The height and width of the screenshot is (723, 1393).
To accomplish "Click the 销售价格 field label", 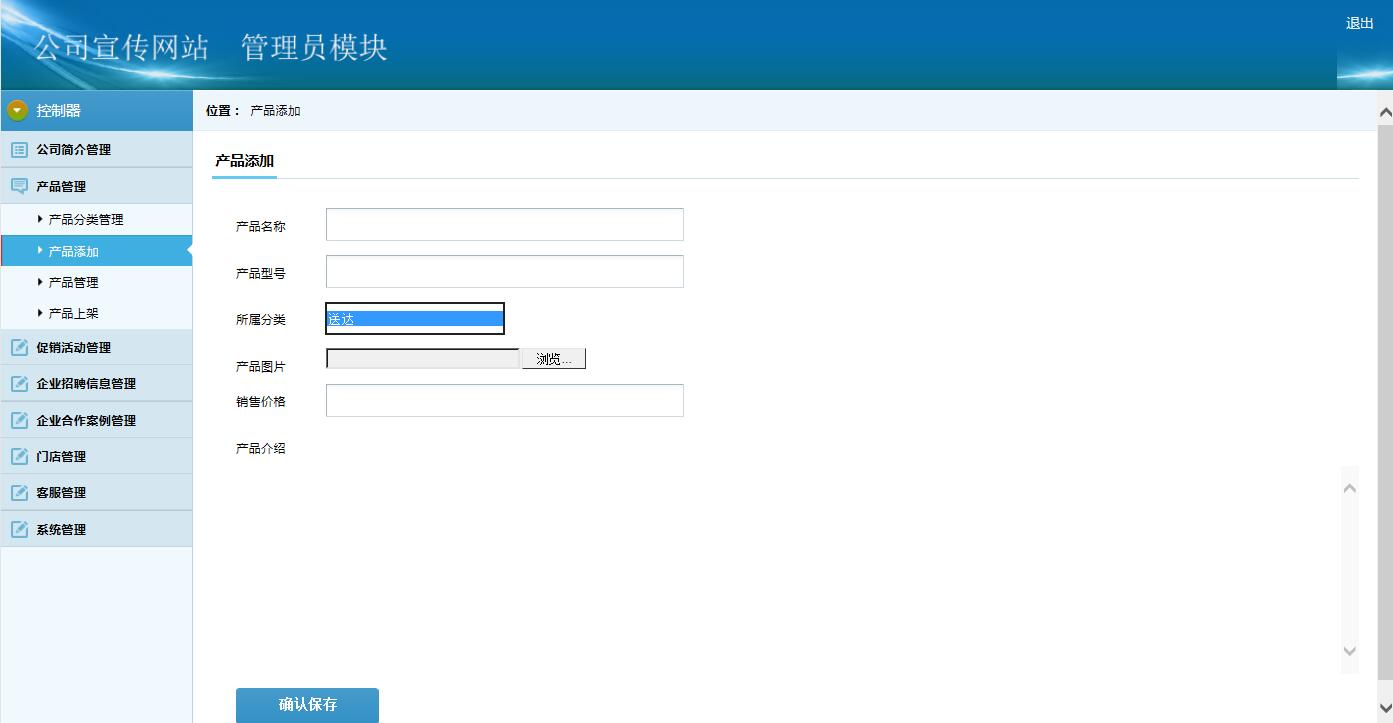I will pos(261,402).
